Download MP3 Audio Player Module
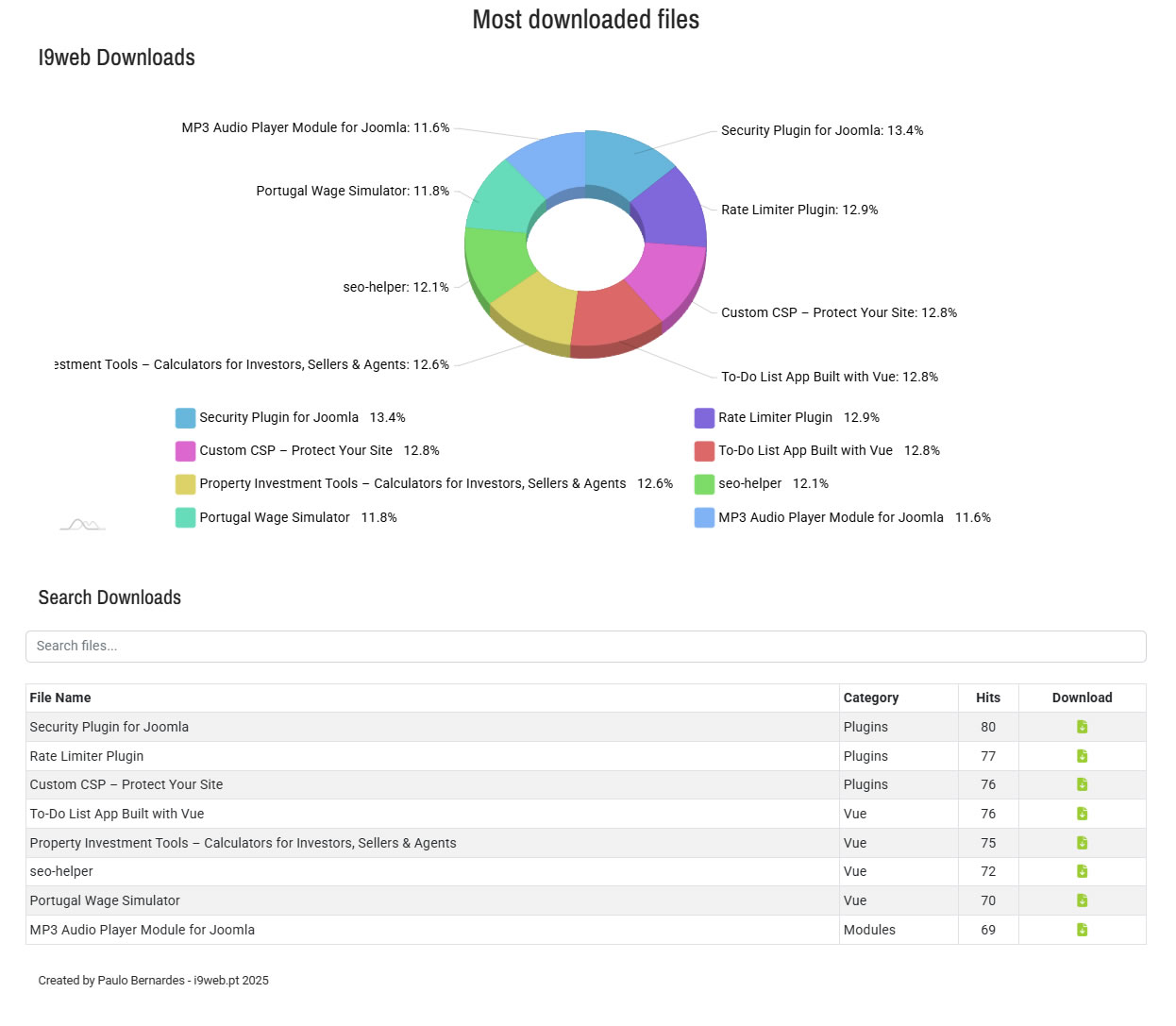 point(1082,930)
